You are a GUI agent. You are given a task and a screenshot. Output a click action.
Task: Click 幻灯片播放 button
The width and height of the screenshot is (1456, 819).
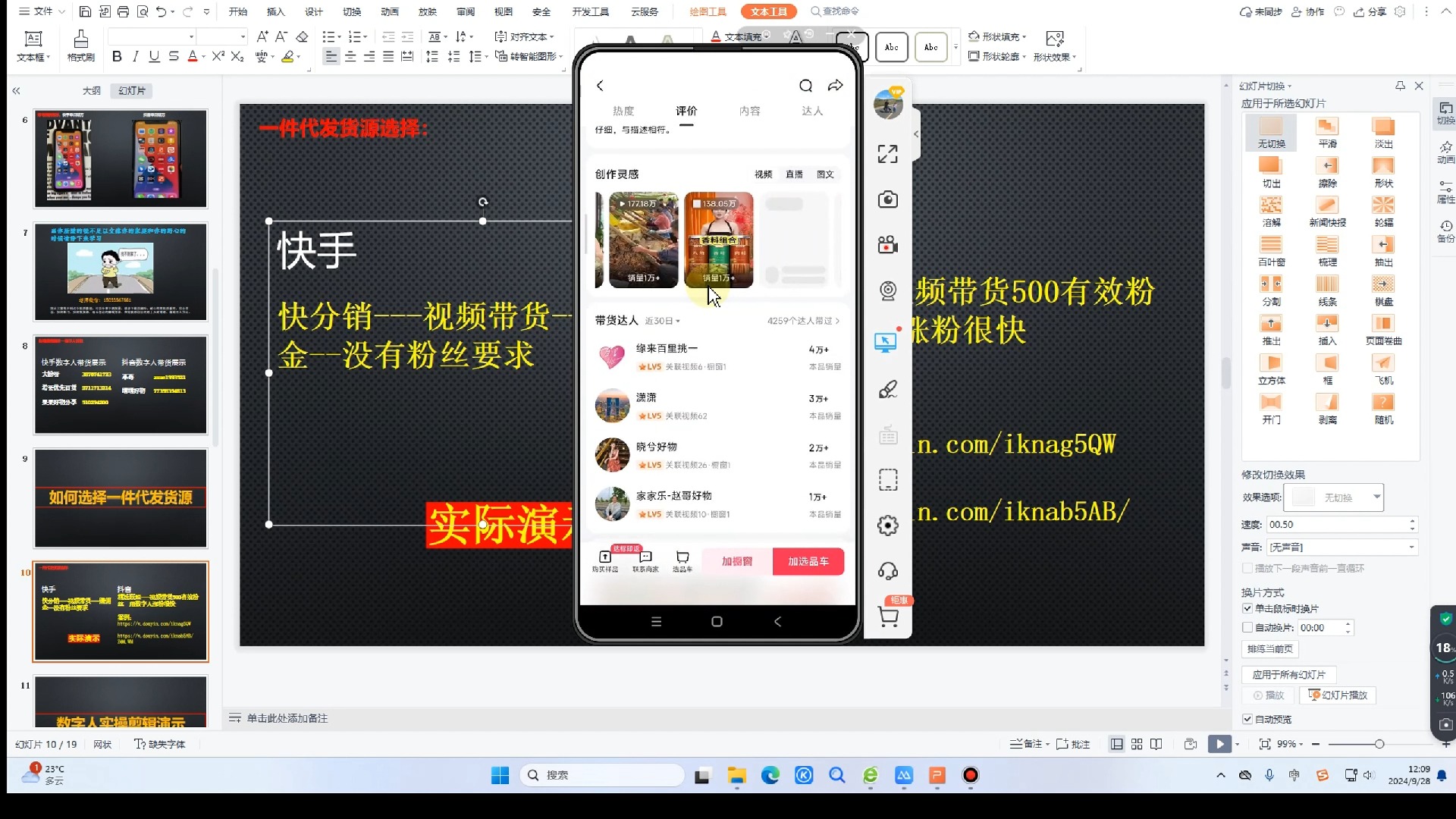point(1338,695)
